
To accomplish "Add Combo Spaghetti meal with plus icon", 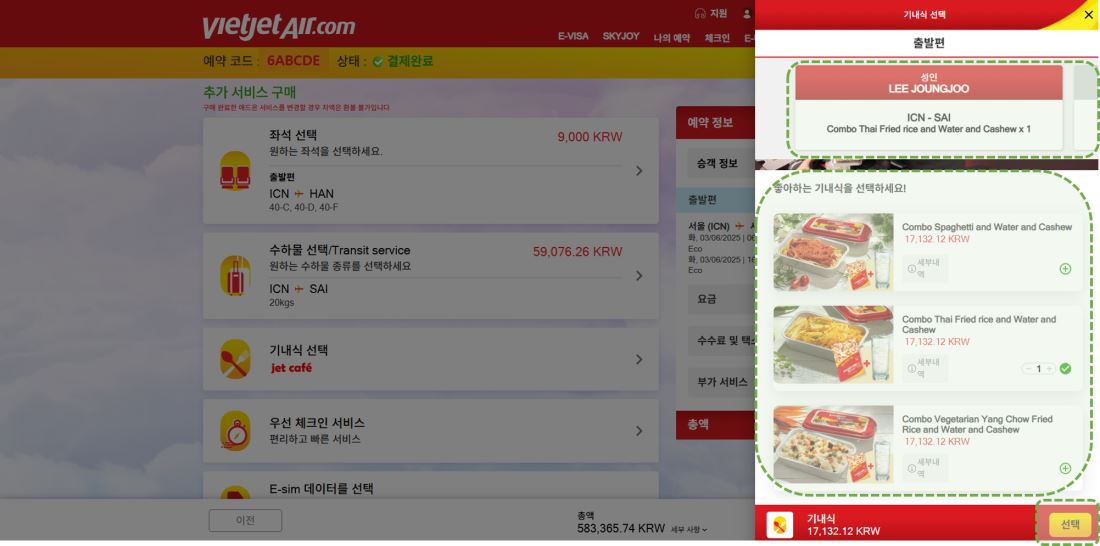I will coord(1065,268).
